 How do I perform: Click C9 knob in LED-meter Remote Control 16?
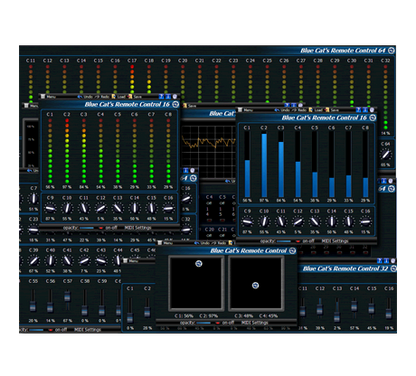tap(50, 208)
